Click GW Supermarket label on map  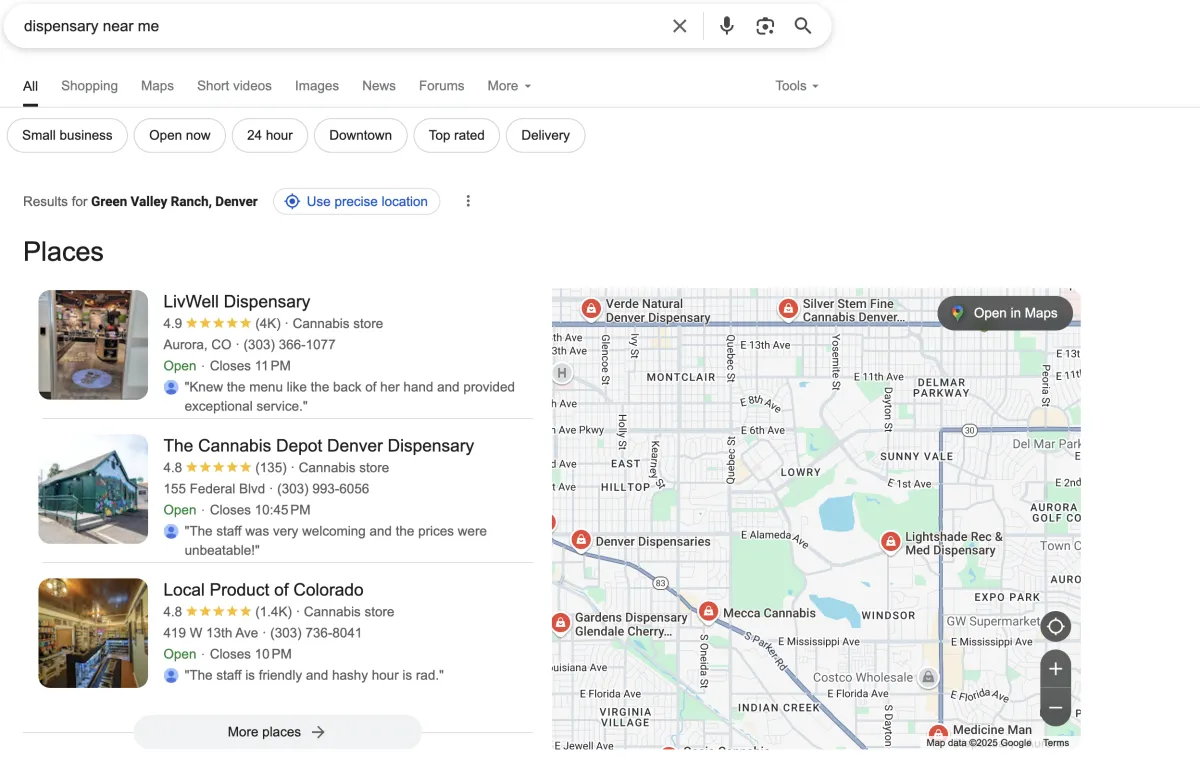tap(994, 621)
